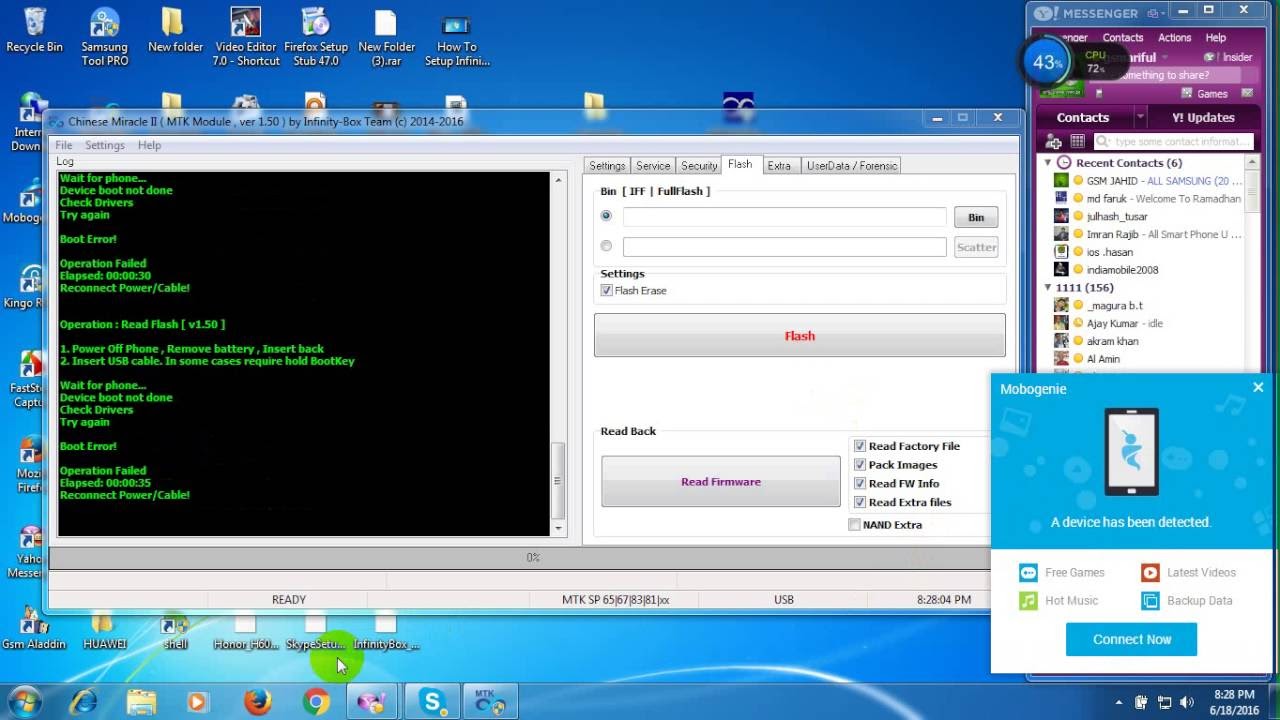Viewport: 1280px width, 720px height.
Task: Click add contact icon in Yahoo Messenger
Action: [x=1053, y=142]
